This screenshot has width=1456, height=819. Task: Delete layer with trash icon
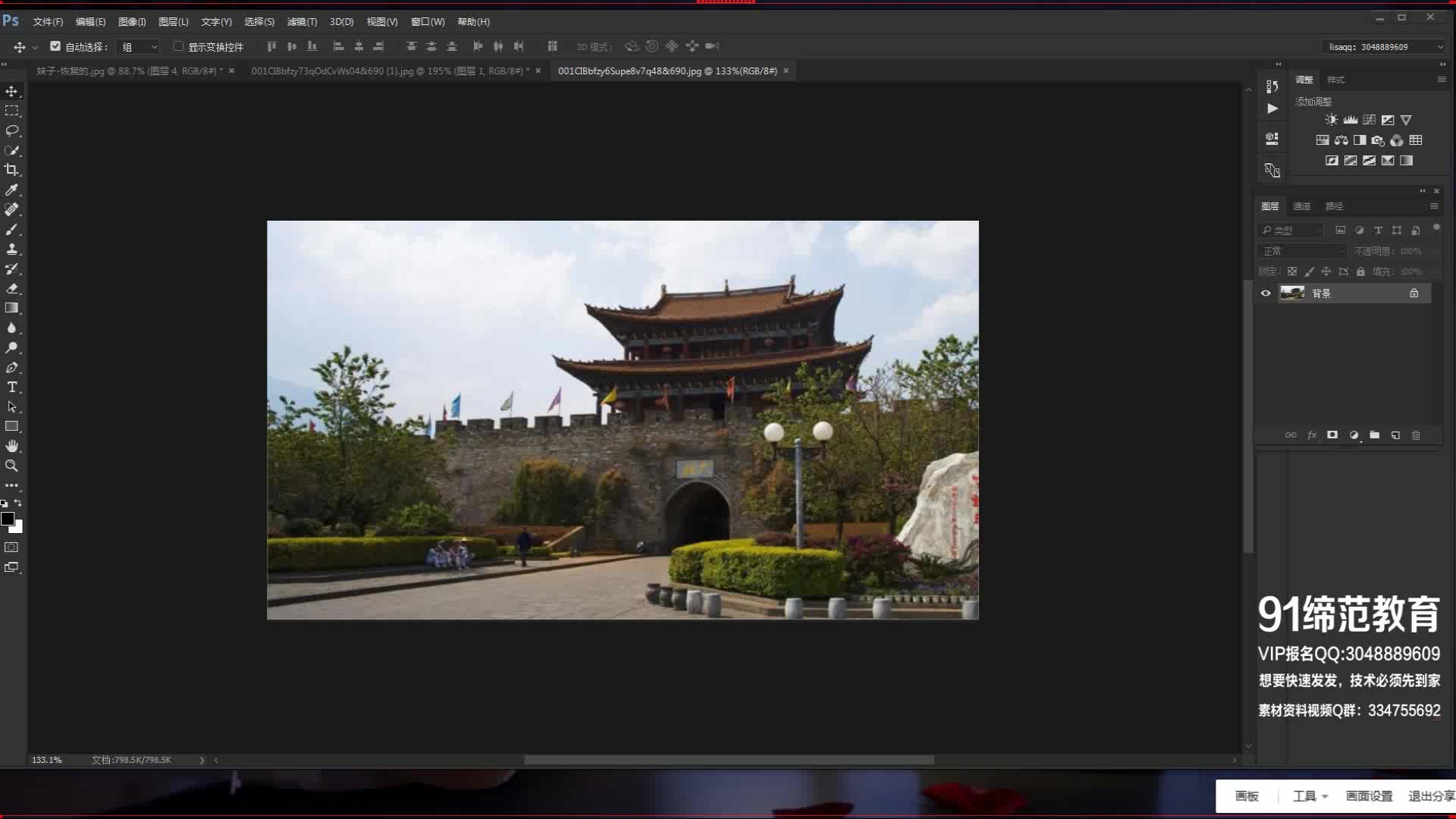[1416, 435]
